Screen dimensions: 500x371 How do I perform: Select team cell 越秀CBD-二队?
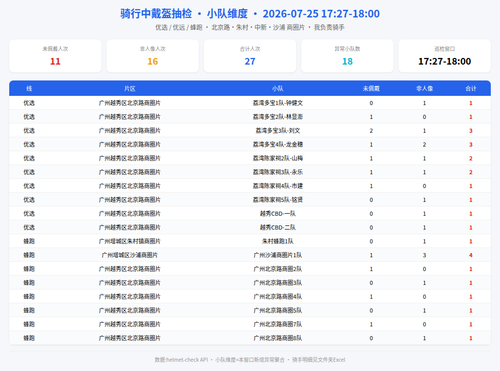pos(278,228)
